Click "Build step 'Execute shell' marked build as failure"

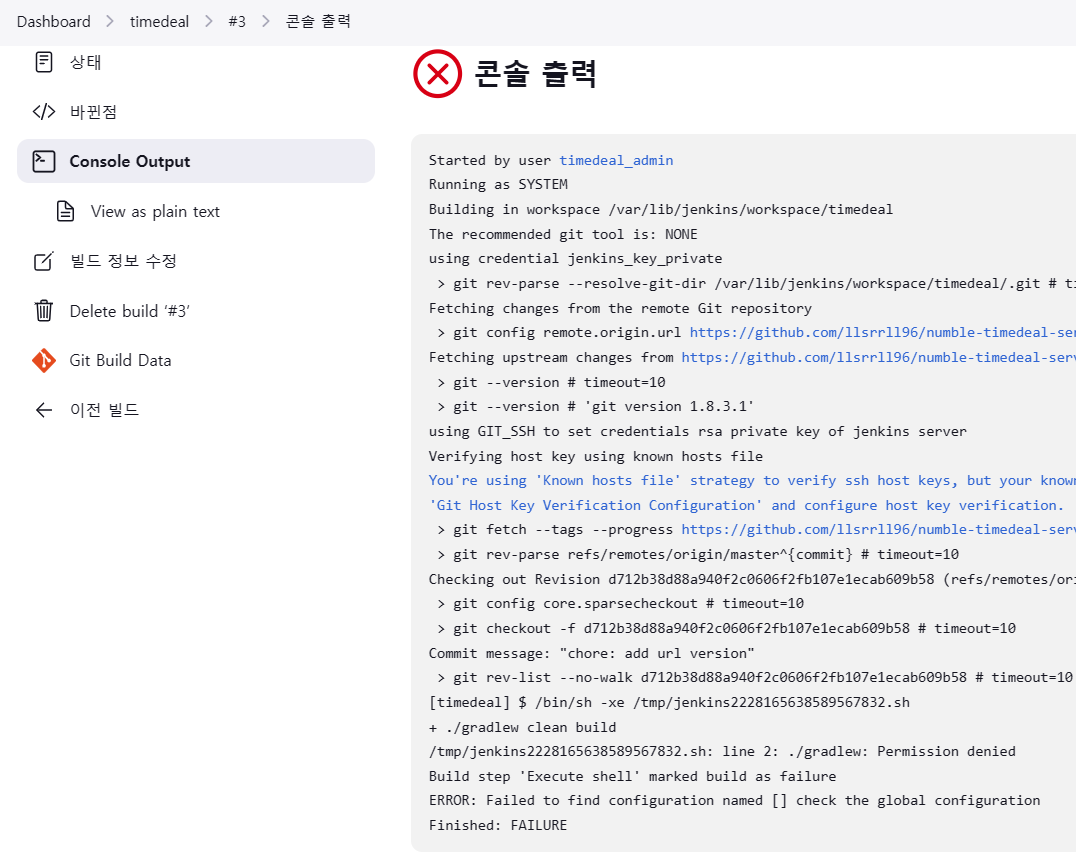633,776
